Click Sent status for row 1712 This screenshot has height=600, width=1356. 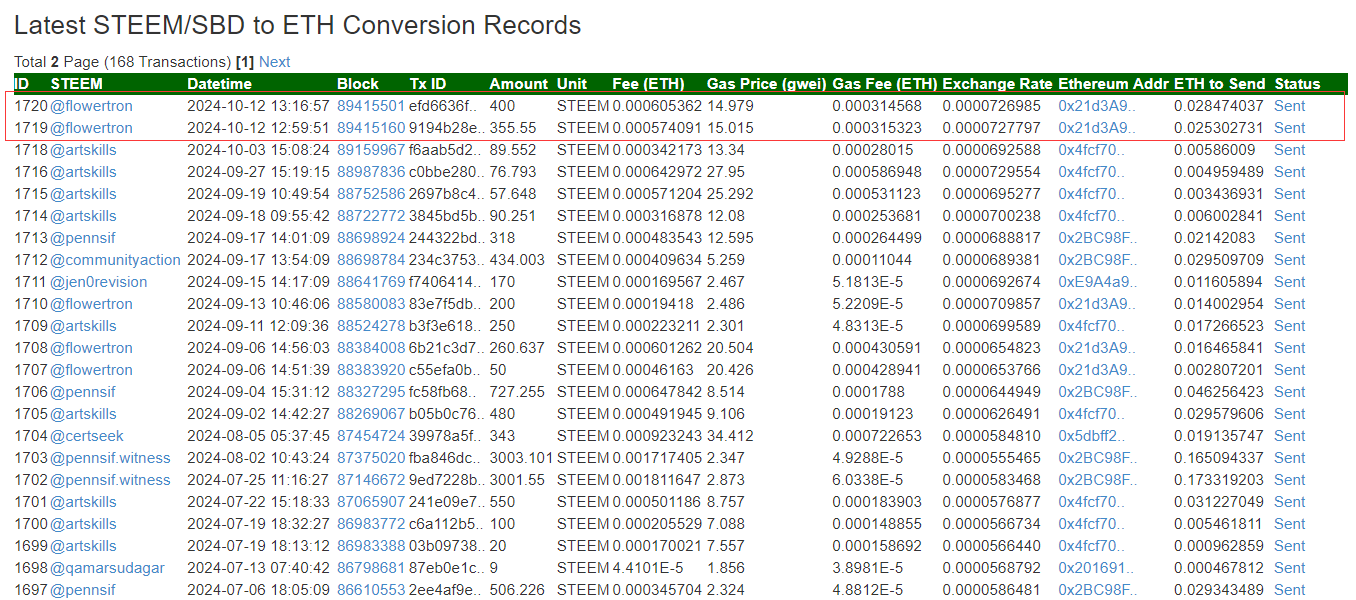click(1290, 260)
